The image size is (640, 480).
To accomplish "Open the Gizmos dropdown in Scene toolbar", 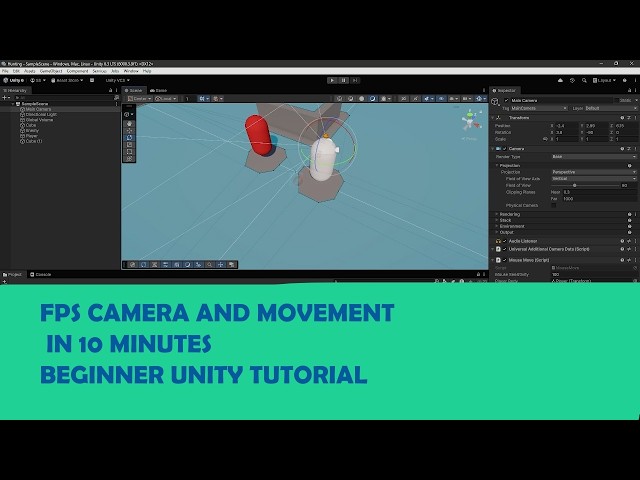I will [480, 98].
